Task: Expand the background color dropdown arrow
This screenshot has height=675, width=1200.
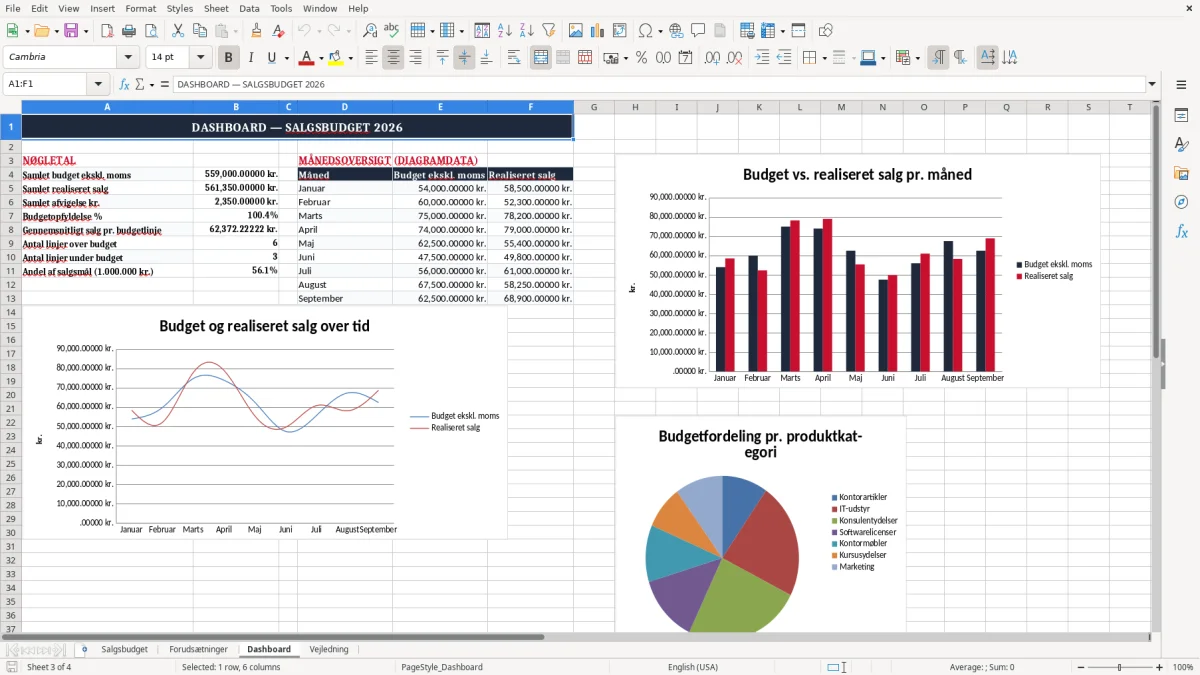Action: (x=351, y=58)
